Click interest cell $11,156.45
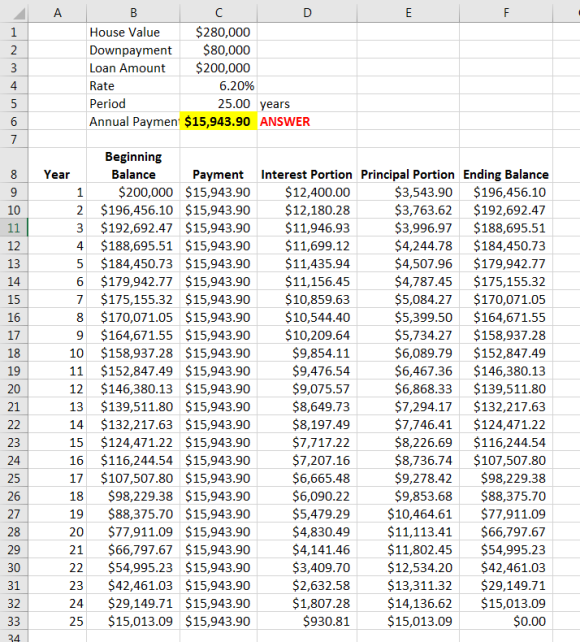The width and height of the screenshot is (580, 642). [x=307, y=282]
